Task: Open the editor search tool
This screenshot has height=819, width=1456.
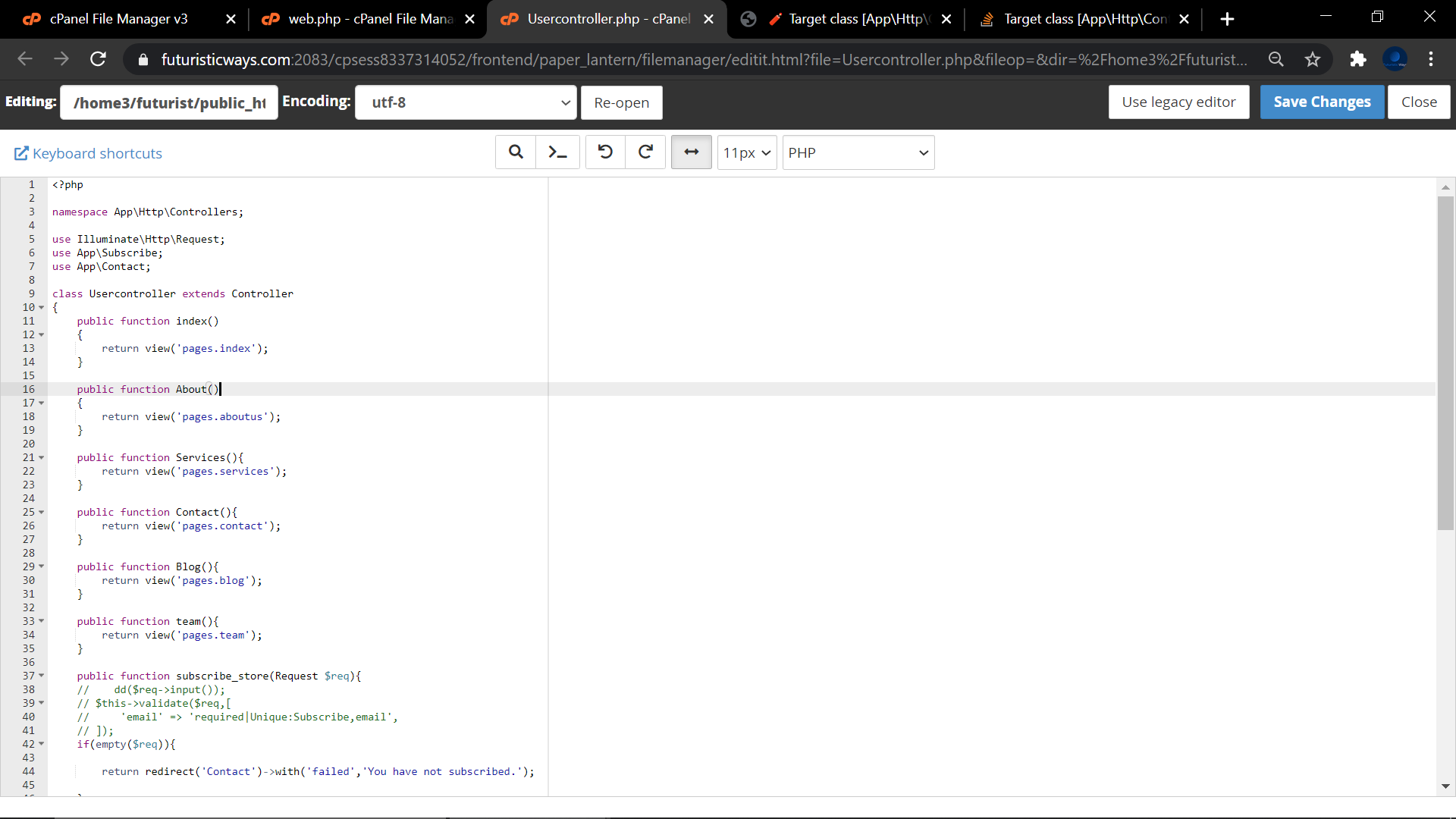Action: tap(516, 152)
